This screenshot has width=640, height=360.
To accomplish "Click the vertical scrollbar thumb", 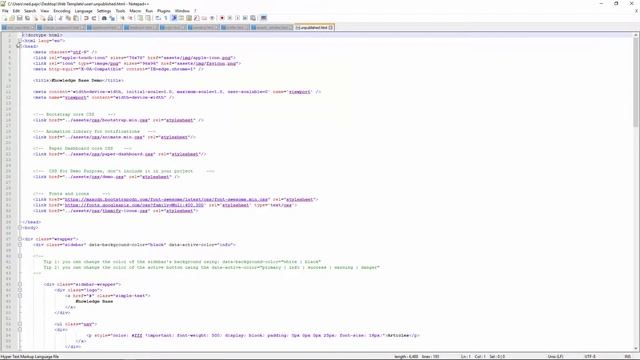I will tap(636, 82).
